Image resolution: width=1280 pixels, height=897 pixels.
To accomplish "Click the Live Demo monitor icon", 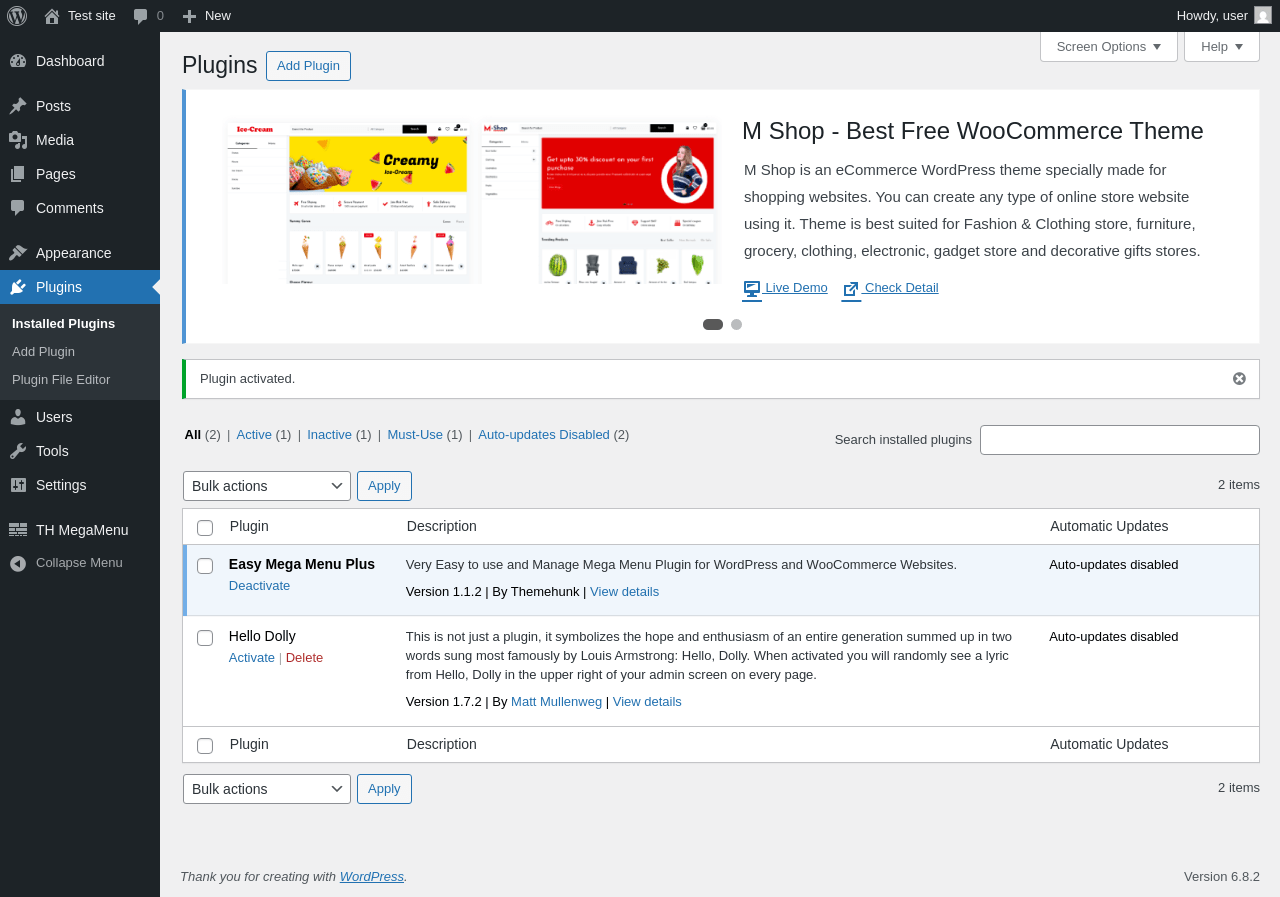I will coord(752,289).
